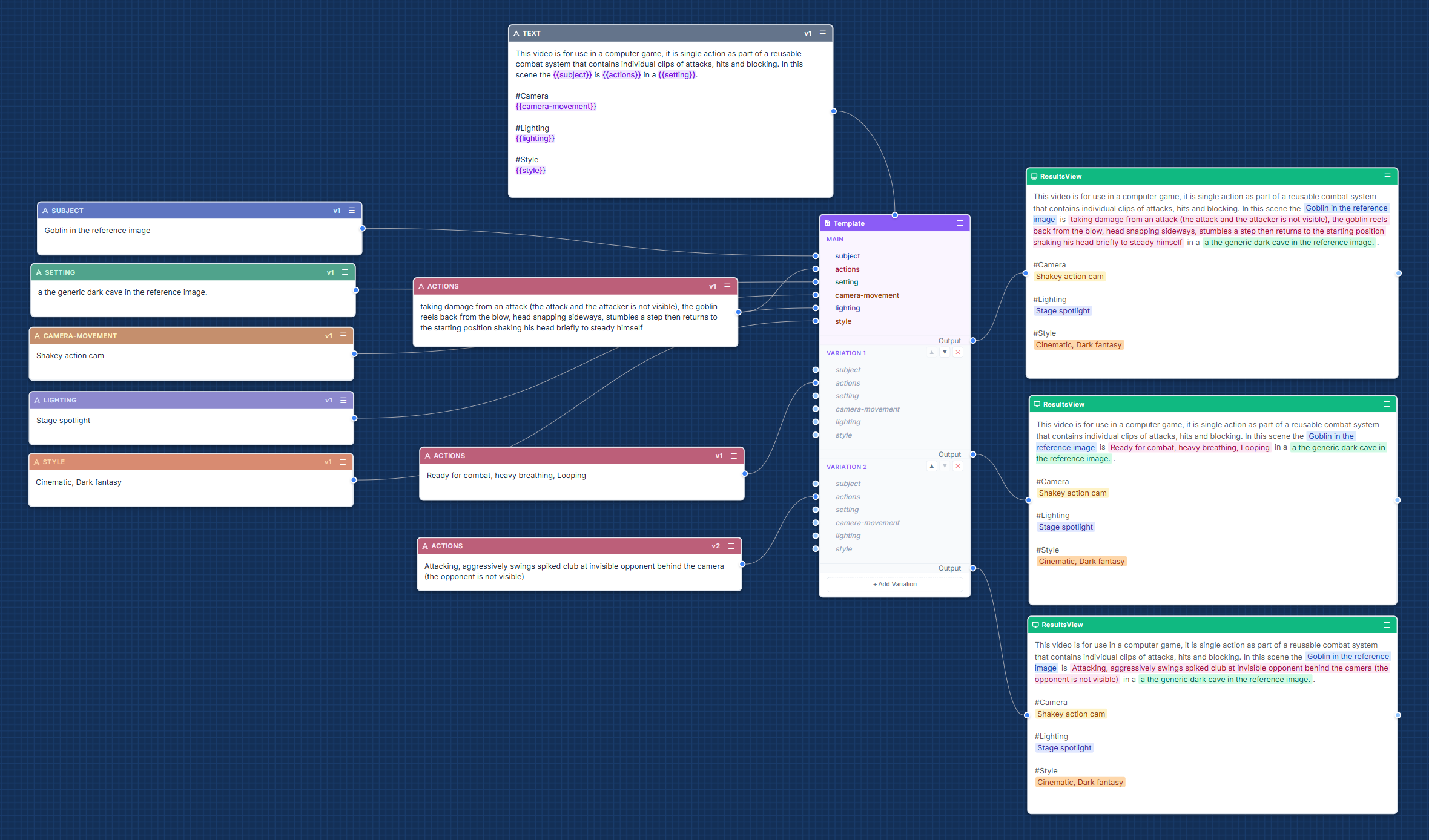This screenshot has height=840, width=1429.
Task: Remove Variation 2 using red X
Action: point(957,466)
